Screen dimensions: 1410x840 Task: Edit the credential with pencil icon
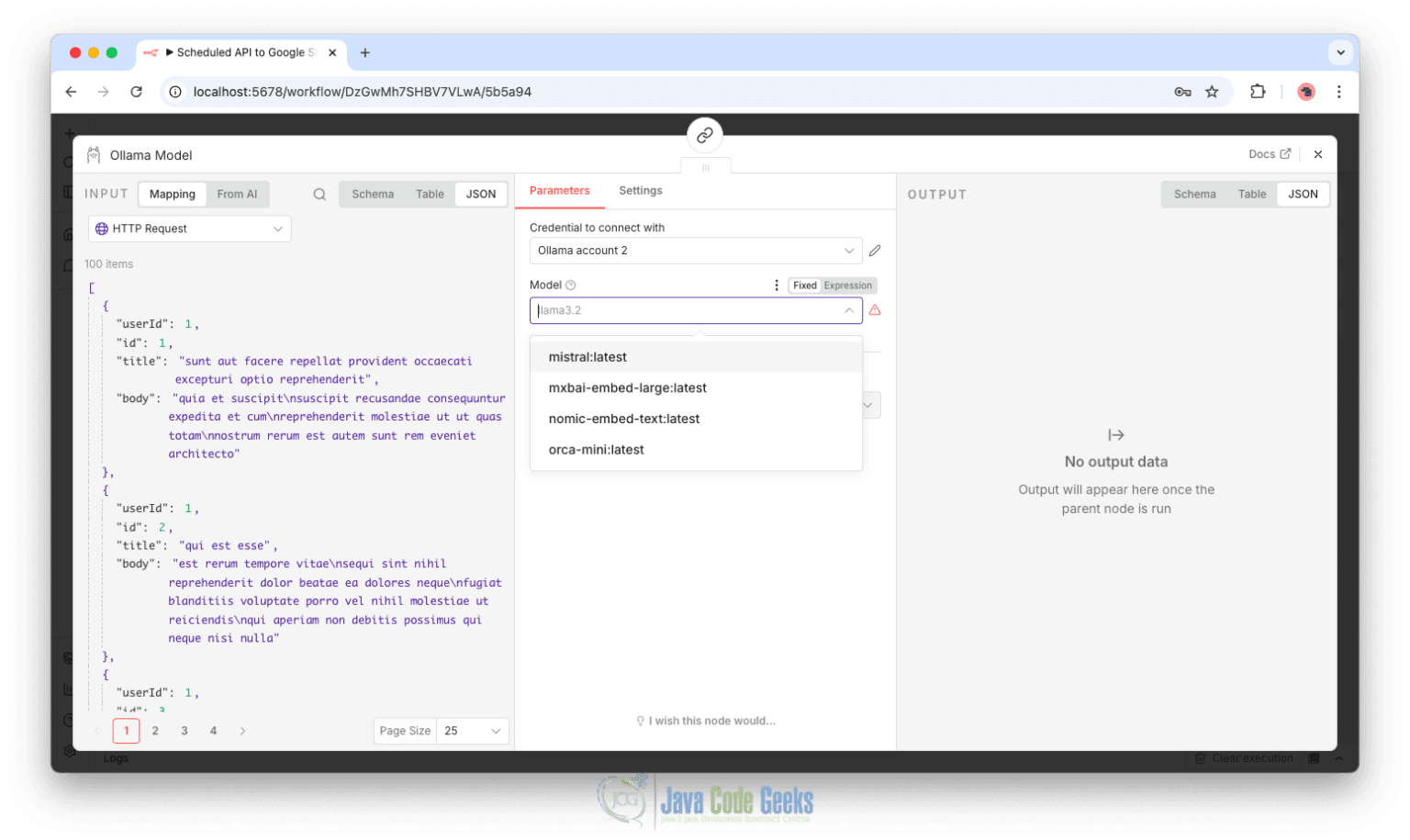(x=875, y=251)
